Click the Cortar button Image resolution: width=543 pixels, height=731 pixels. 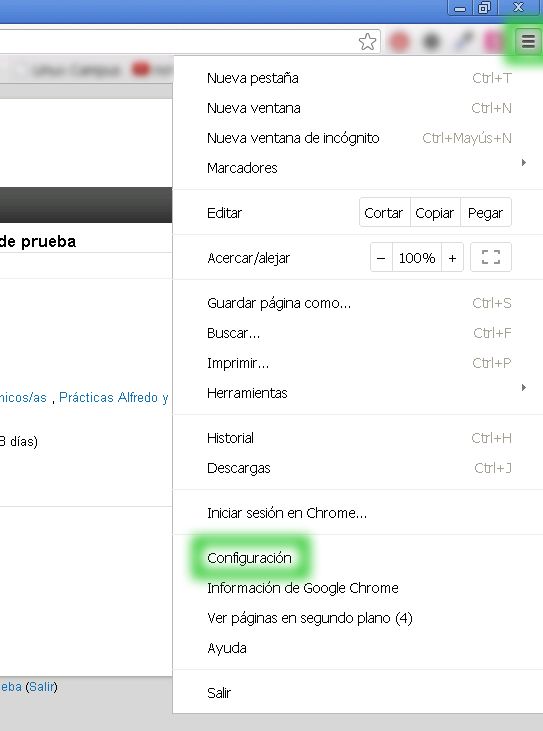(x=385, y=213)
